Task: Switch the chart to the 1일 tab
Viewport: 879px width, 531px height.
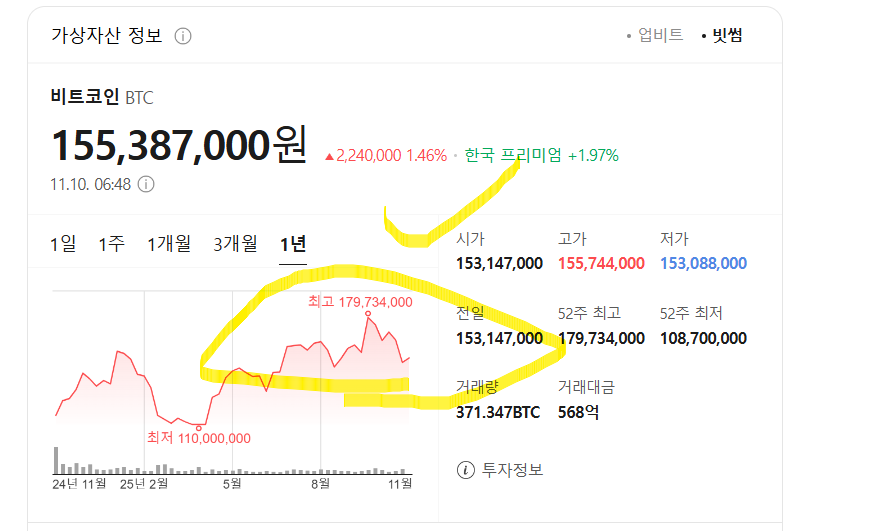Action: [x=63, y=243]
